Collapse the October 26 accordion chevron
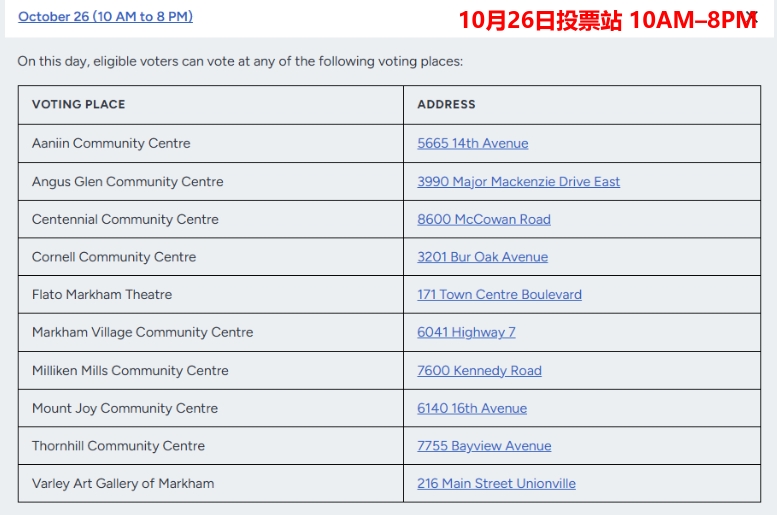 click(754, 18)
